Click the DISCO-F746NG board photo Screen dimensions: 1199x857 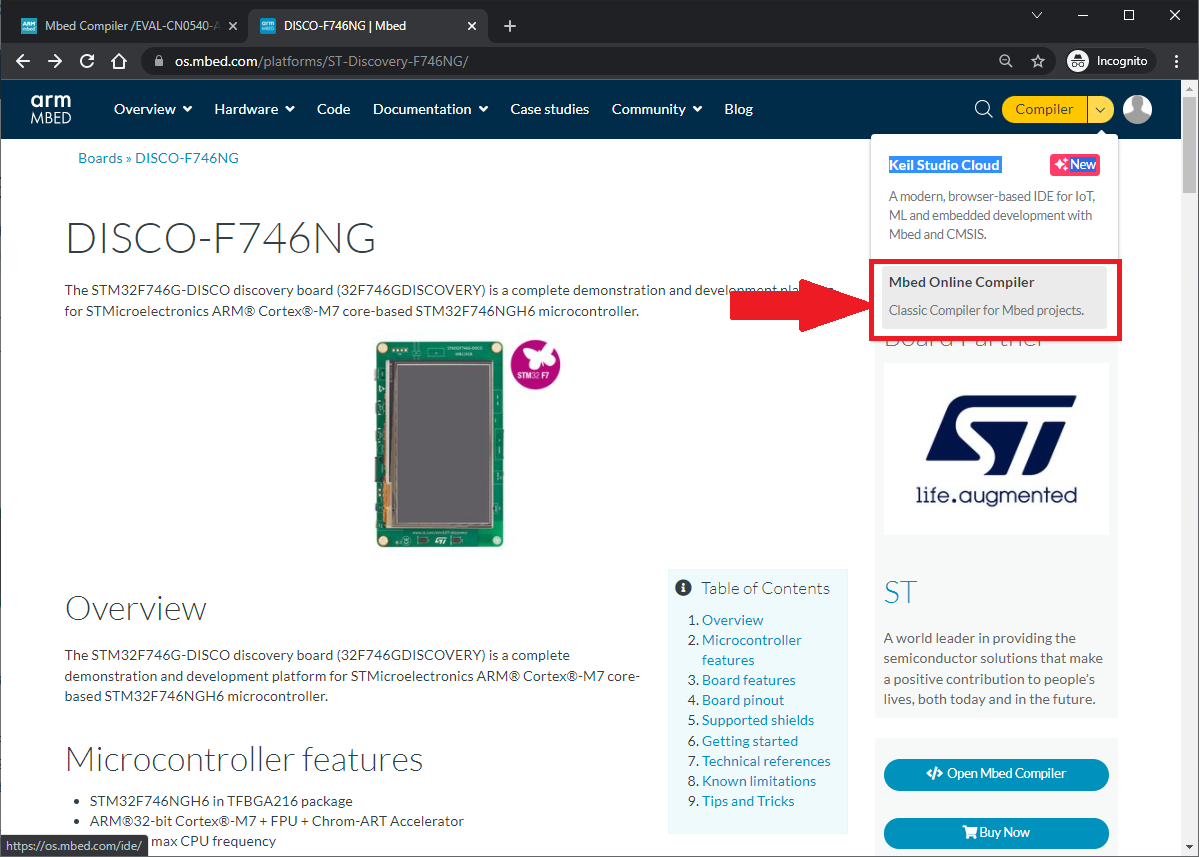pos(440,444)
